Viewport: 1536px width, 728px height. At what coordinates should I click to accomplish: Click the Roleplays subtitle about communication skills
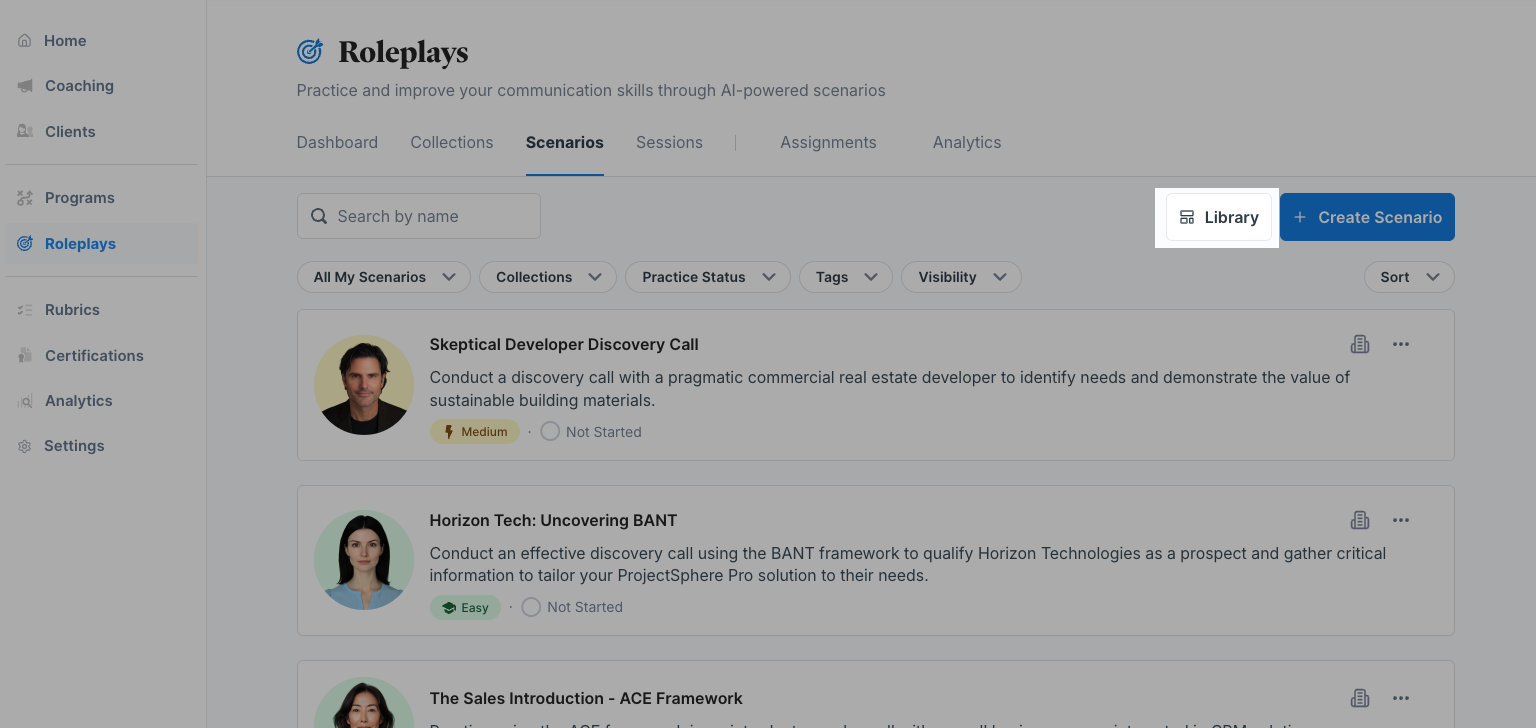591,90
